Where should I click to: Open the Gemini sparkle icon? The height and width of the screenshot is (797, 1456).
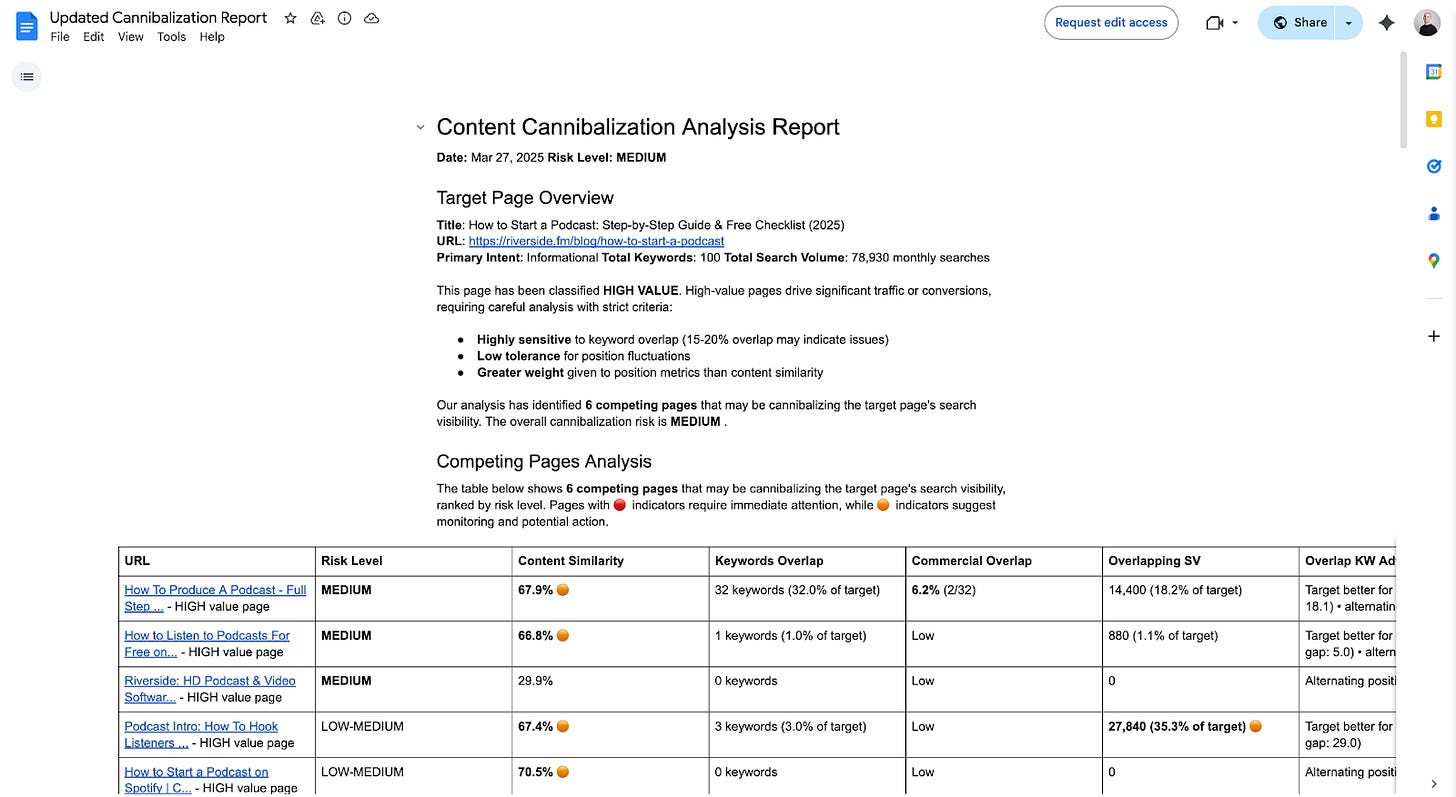[x=1386, y=22]
